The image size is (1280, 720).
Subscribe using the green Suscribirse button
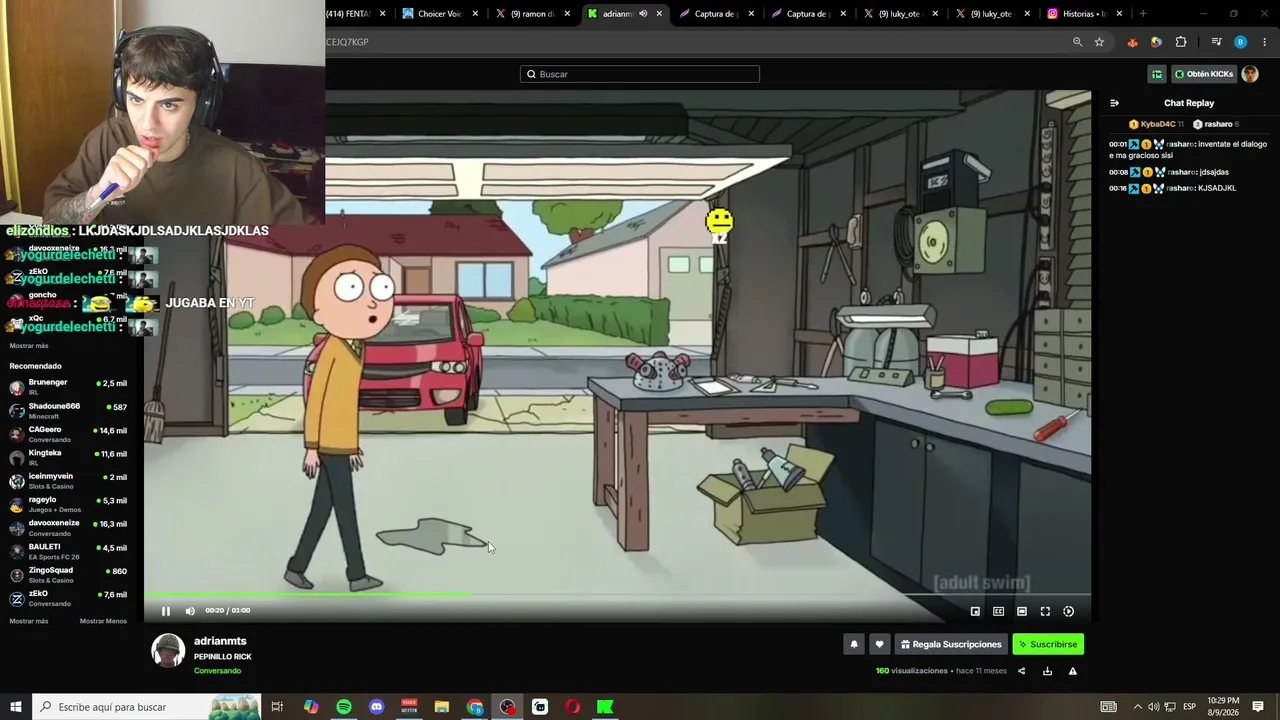click(x=1048, y=645)
